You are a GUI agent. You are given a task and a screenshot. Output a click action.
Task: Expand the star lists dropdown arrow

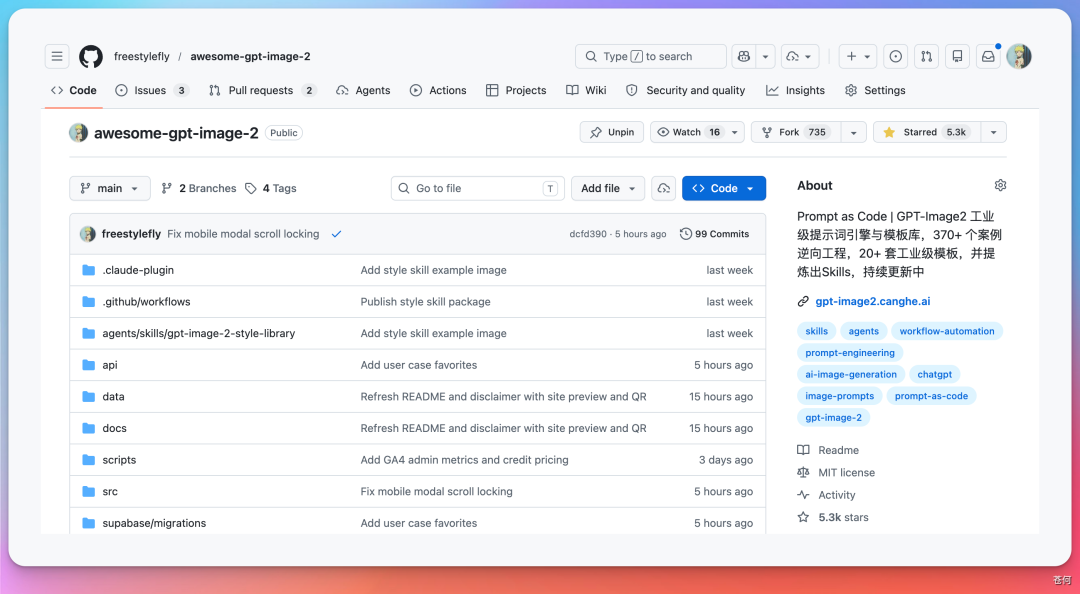click(993, 132)
